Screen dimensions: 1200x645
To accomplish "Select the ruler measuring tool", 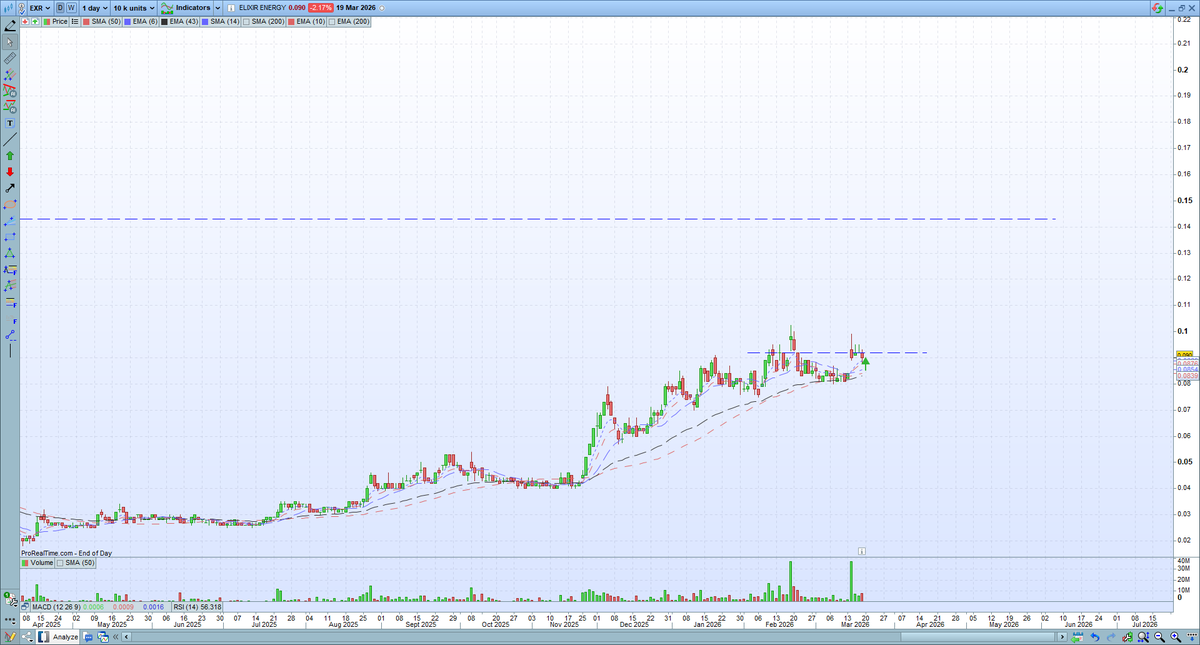I will (10, 58).
